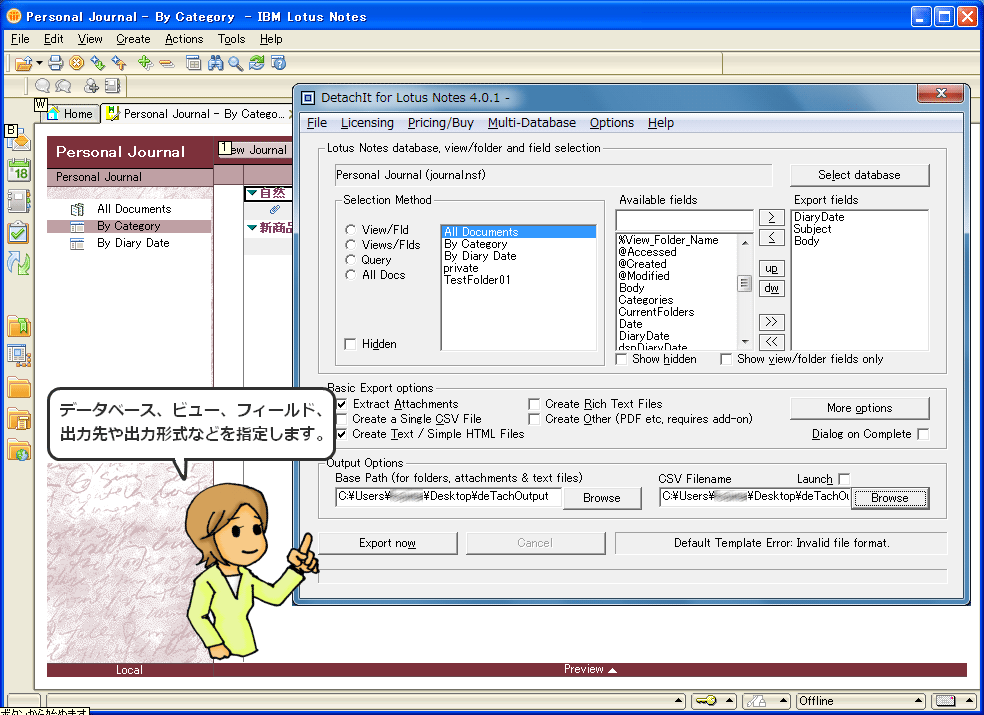Open the To Do checklist bookmark icon
The width and height of the screenshot is (984, 715).
pos(19,232)
